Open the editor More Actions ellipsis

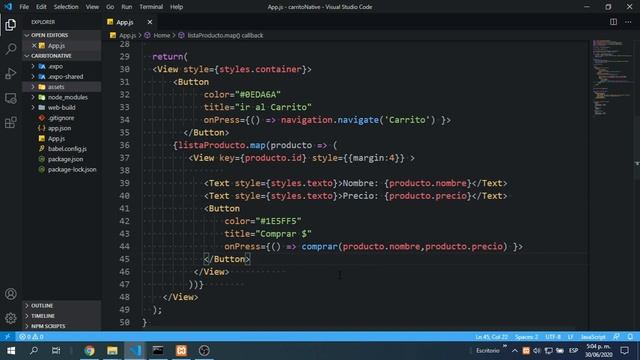click(x=628, y=22)
